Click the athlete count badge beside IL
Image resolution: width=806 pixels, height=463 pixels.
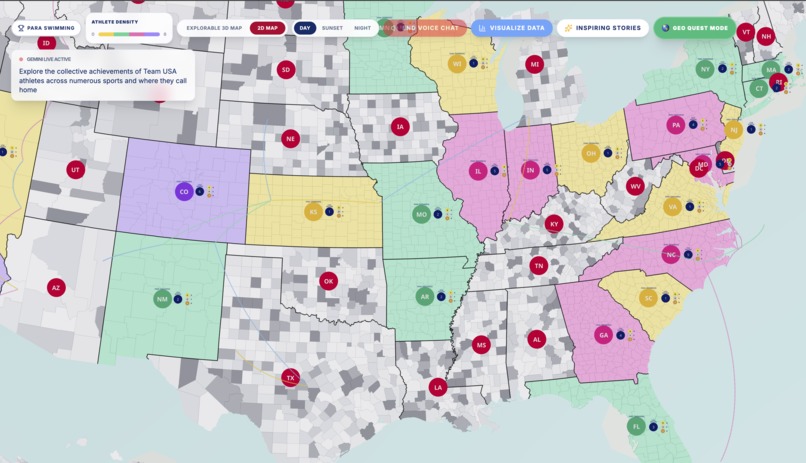click(494, 171)
